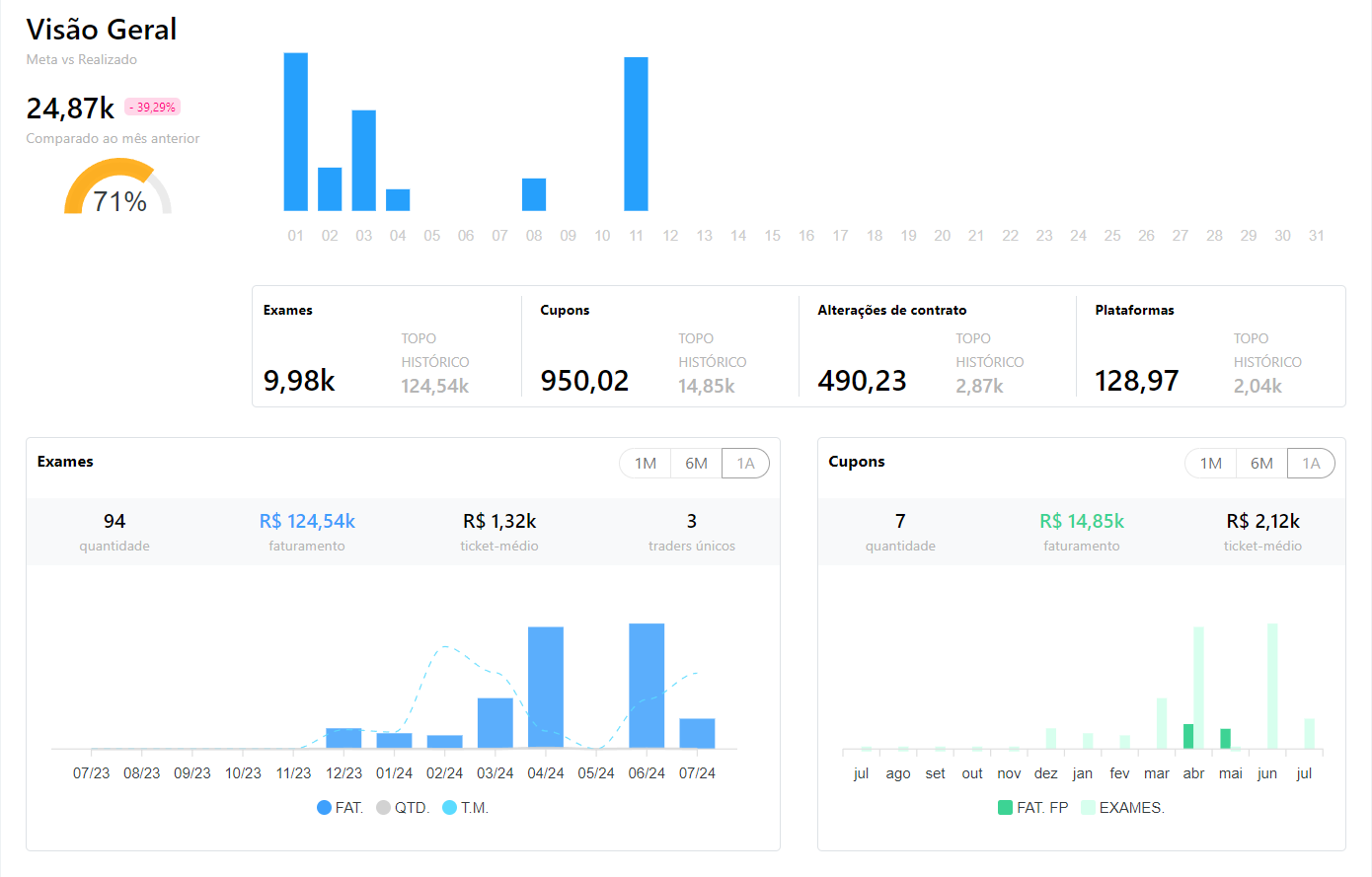The image size is (1372, 877).
Task: Click the day 04 bar in top chart
Action: (398, 200)
